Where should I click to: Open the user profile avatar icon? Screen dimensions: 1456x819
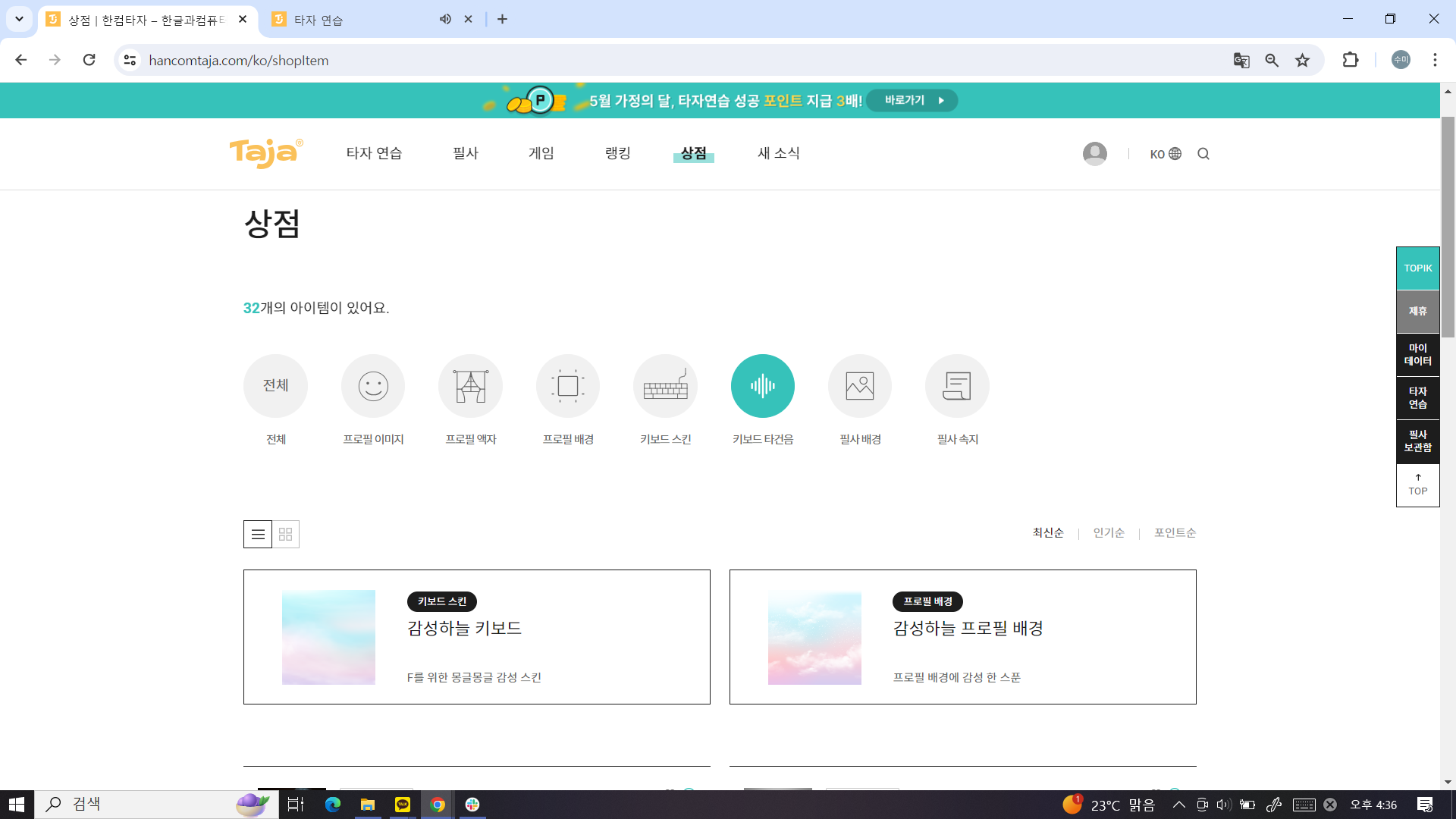(x=1094, y=154)
